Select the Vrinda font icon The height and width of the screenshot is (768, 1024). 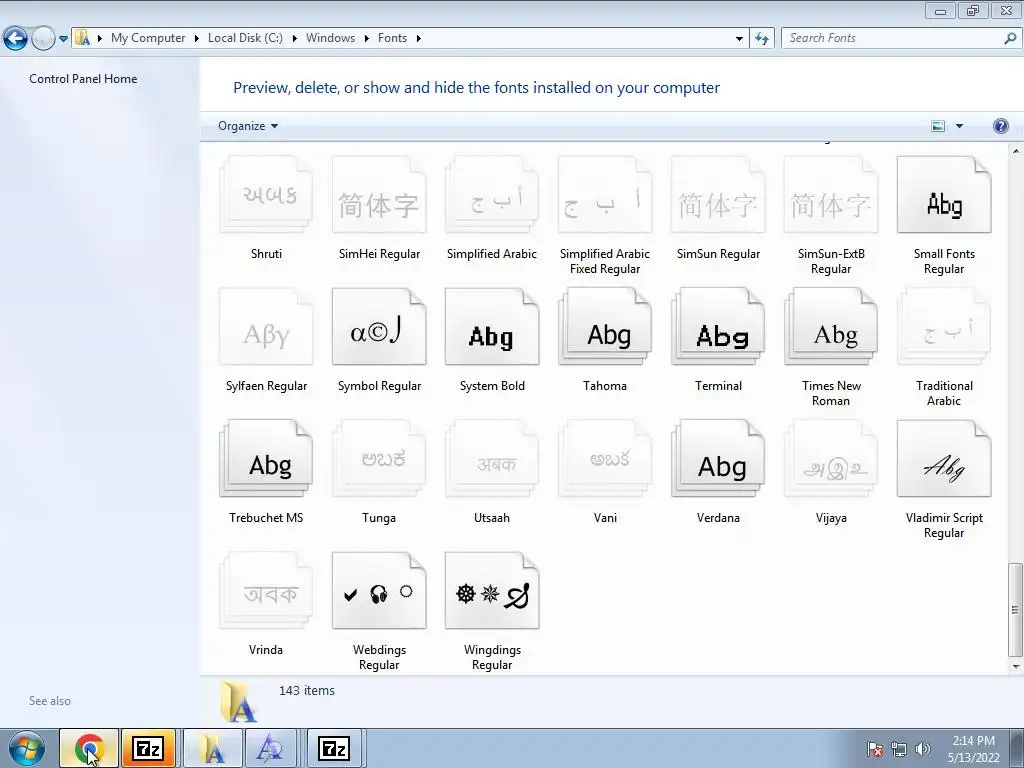point(266,590)
